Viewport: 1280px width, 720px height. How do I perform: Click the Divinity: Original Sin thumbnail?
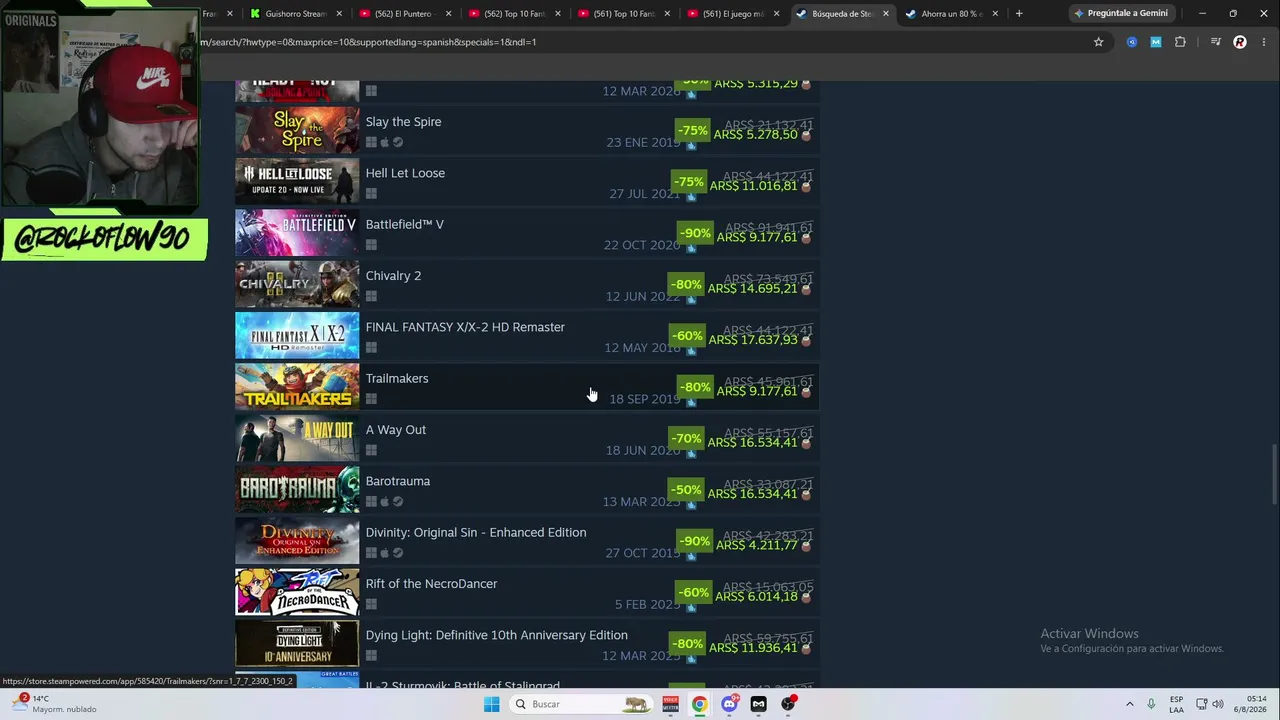click(x=297, y=541)
